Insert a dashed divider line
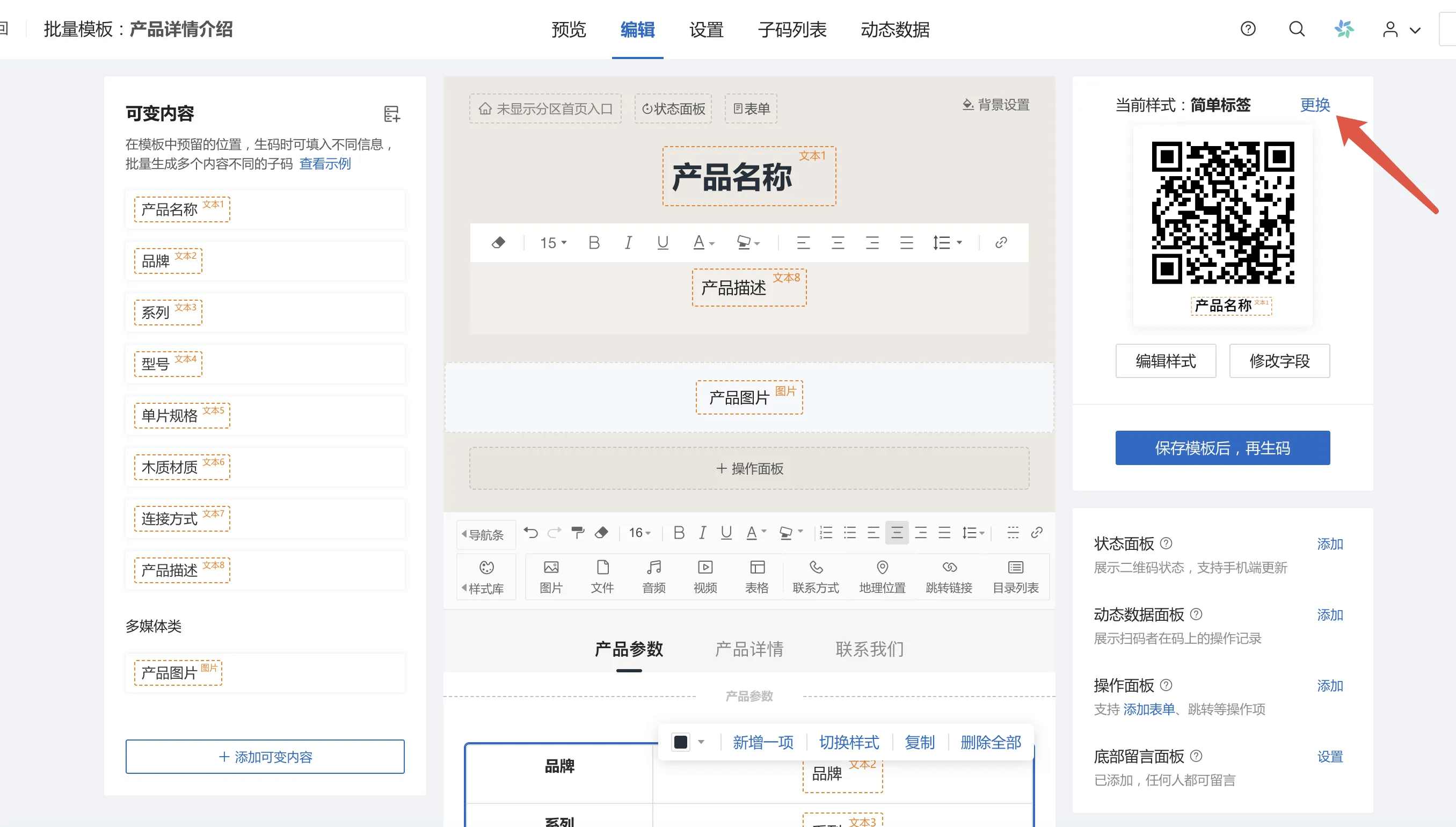The image size is (1456, 827). 1013,533
